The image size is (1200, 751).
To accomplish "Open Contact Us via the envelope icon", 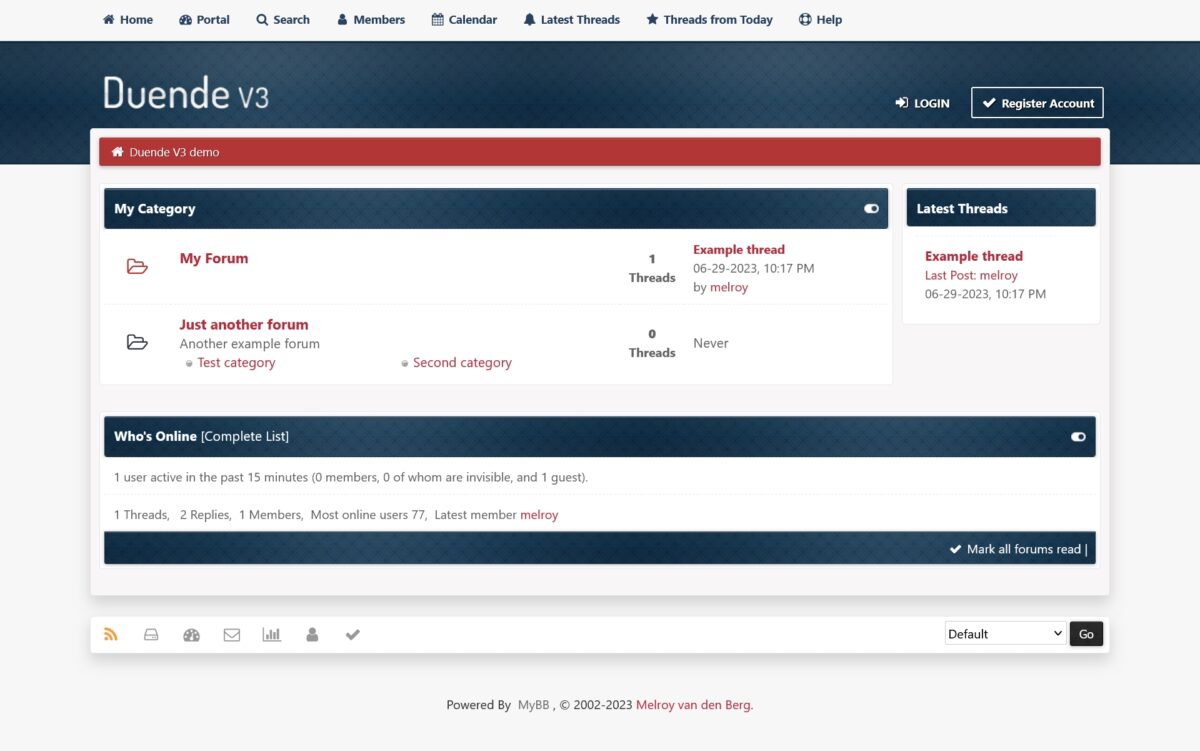I will [231, 633].
